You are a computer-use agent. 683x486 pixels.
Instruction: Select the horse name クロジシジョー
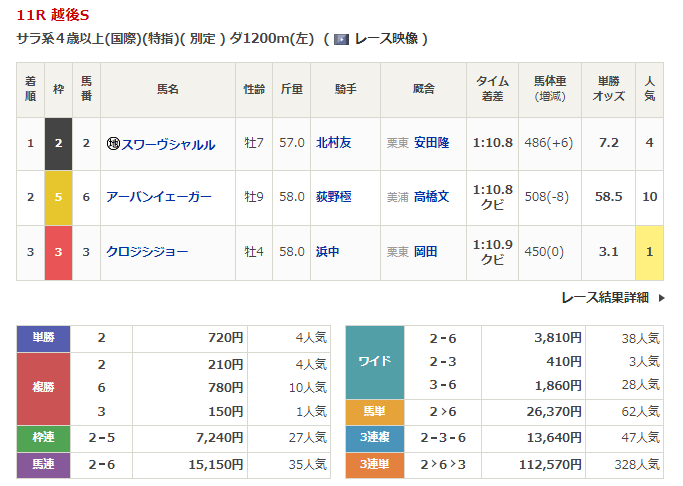point(147,251)
